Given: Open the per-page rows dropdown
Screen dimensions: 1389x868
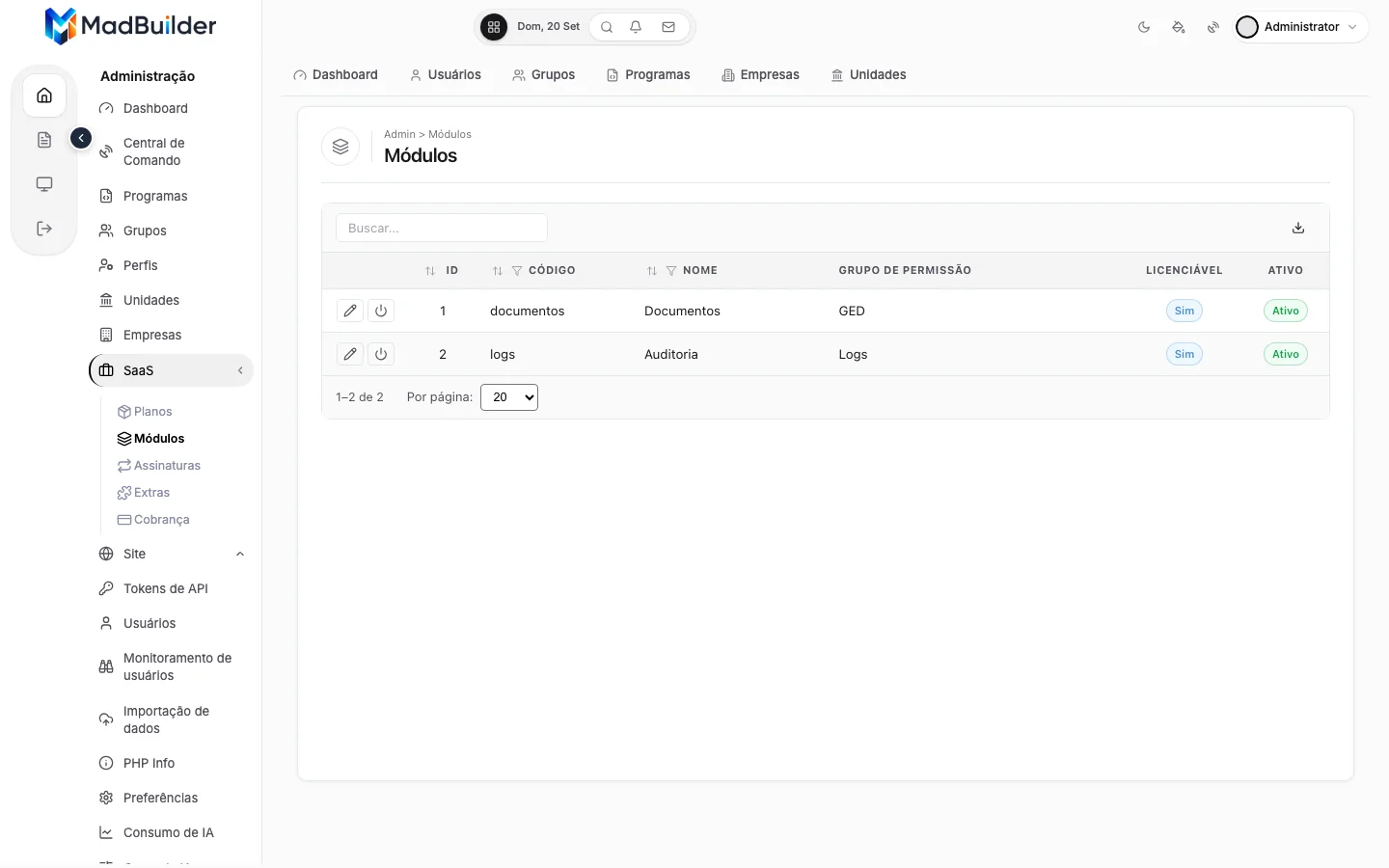Looking at the screenshot, I should pos(509,397).
